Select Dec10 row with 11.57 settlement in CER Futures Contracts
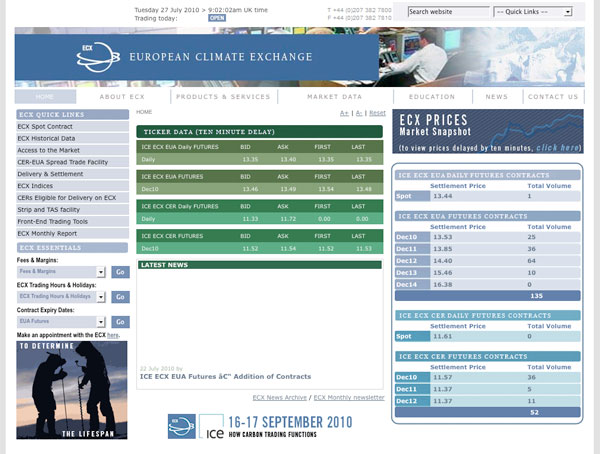 (488, 377)
